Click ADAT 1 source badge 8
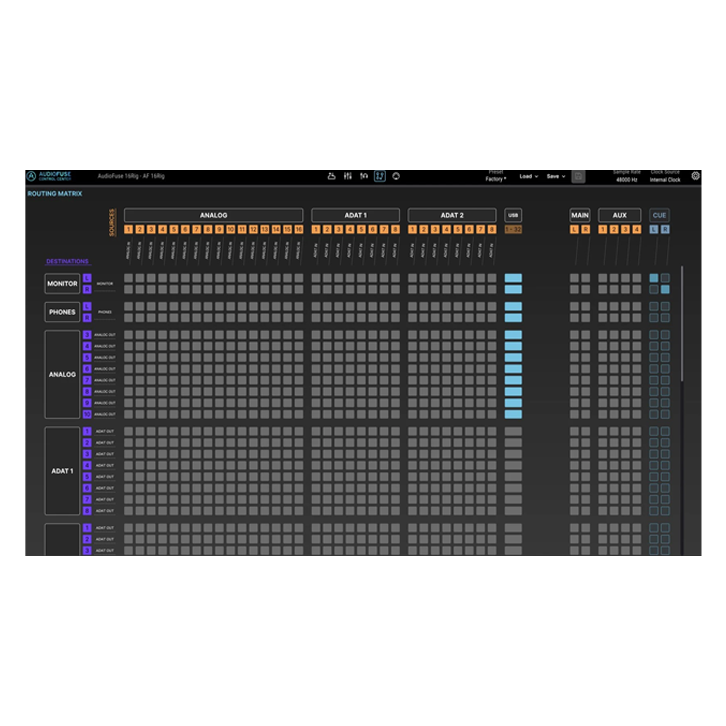Screen dimensions: 726x726 pyautogui.click(x=395, y=229)
